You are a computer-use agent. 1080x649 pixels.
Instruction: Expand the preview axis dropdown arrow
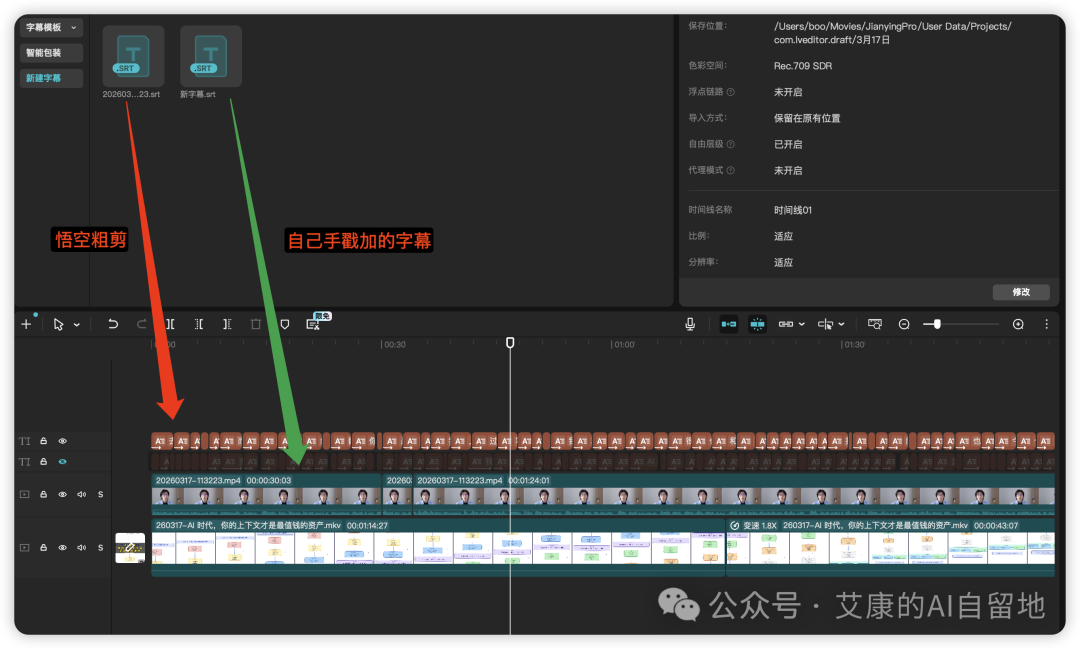(x=842, y=324)
